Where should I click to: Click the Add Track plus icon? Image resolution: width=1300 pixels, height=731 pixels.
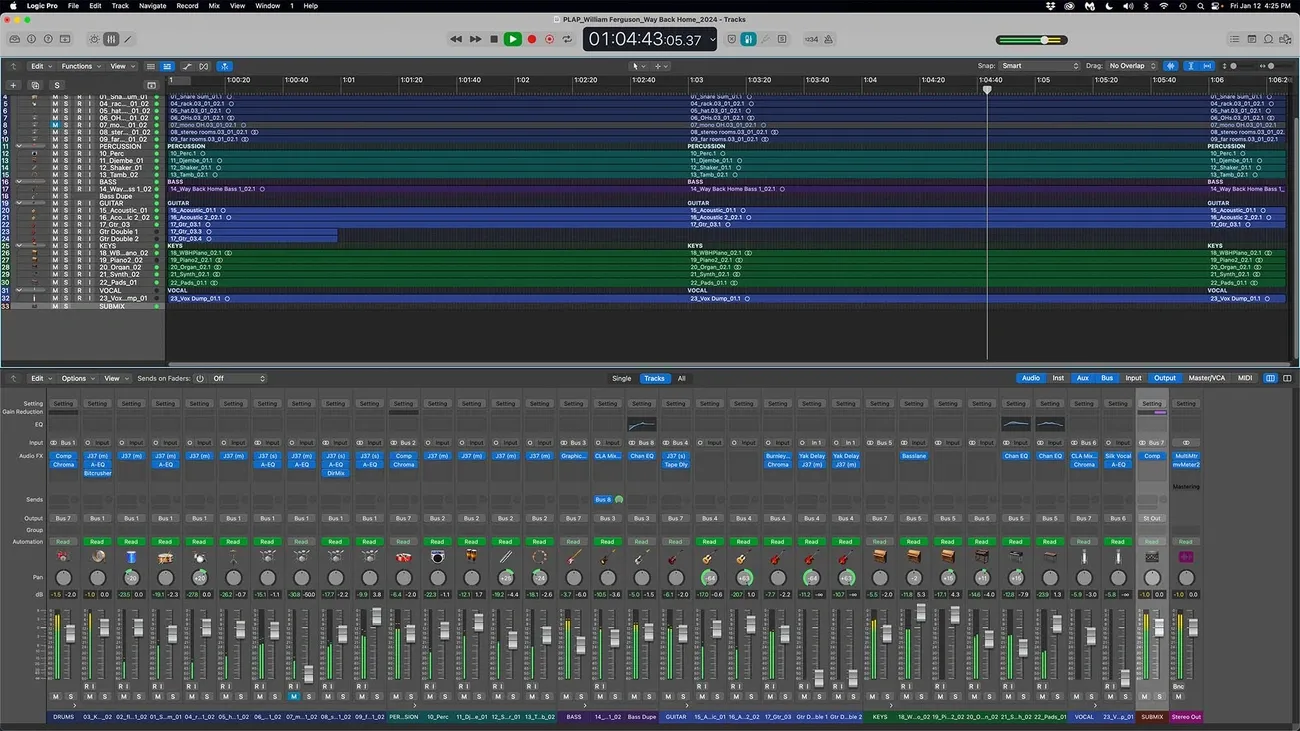(x=14, y=85)
